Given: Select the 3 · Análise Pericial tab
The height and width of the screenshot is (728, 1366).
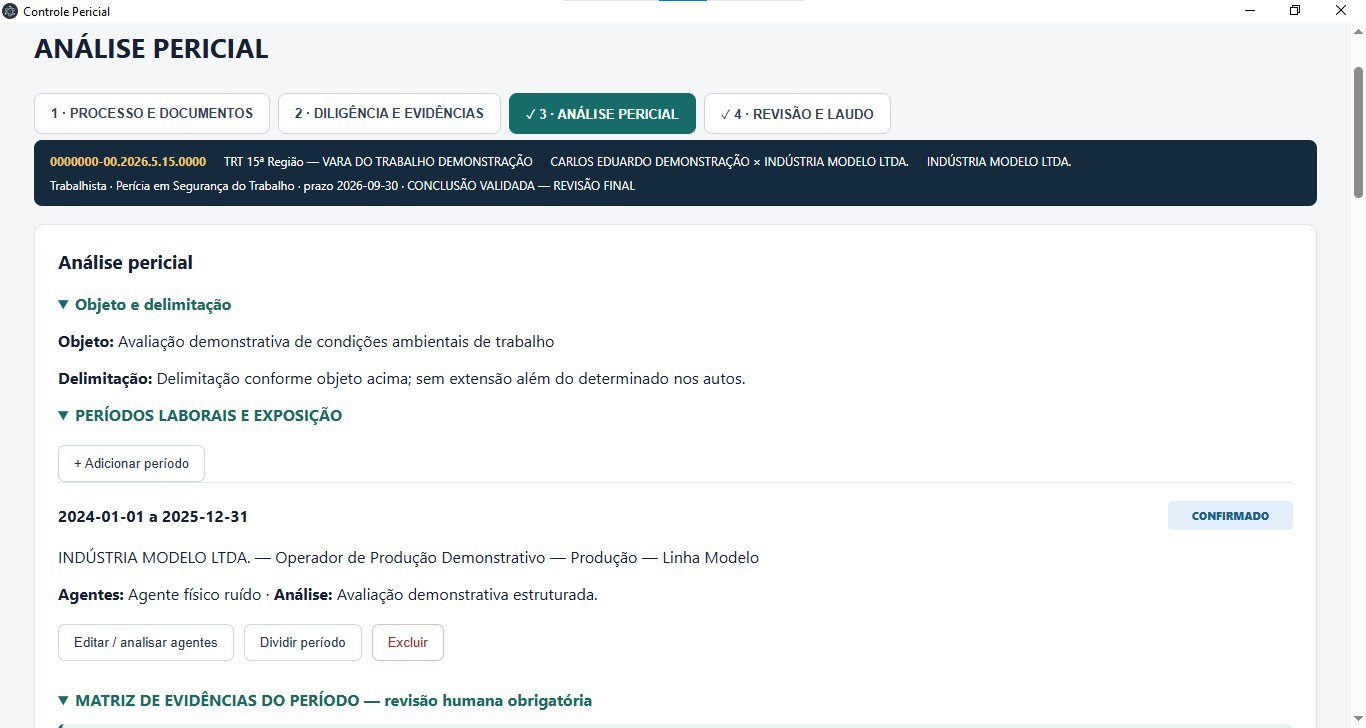Looking at the screenshot, I should [602, 113].
